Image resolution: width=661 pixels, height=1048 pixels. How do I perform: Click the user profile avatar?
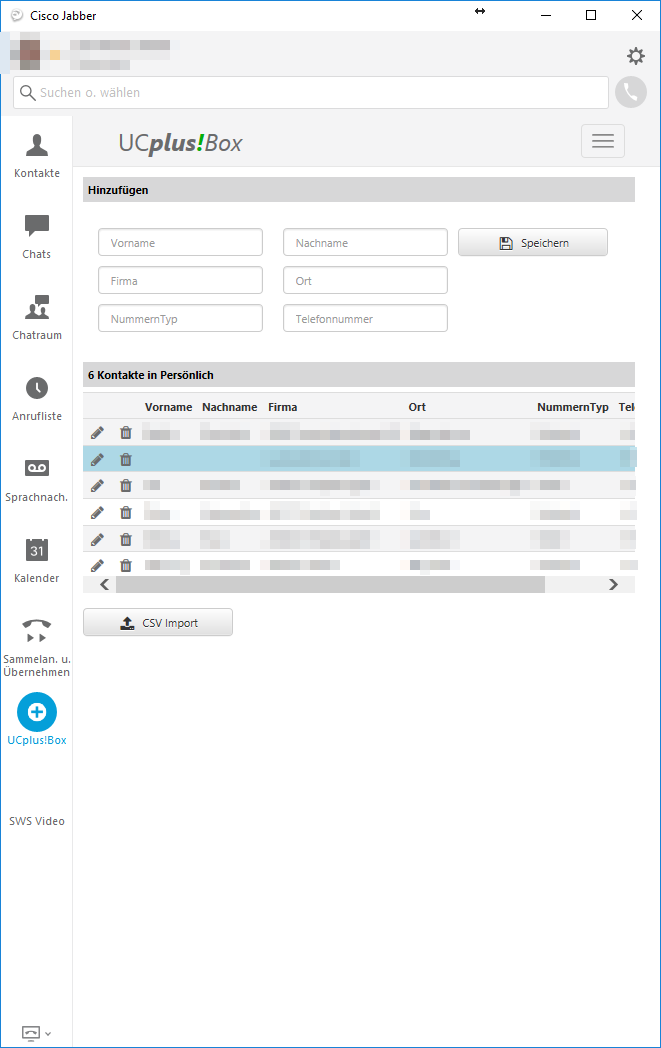tap(30, 55)
